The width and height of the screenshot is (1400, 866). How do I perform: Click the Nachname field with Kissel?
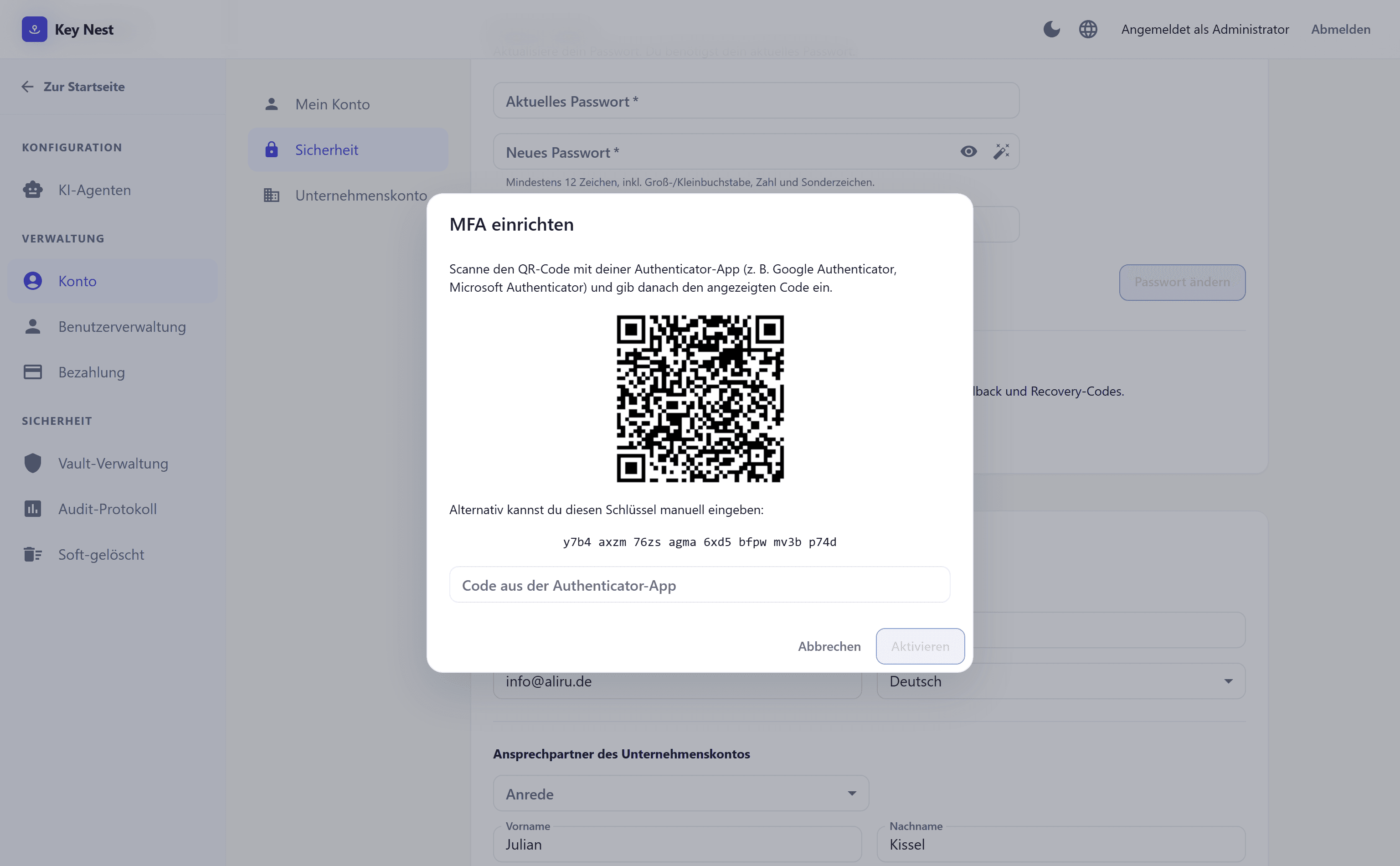pyautogui.click(x=1061, y=844)
